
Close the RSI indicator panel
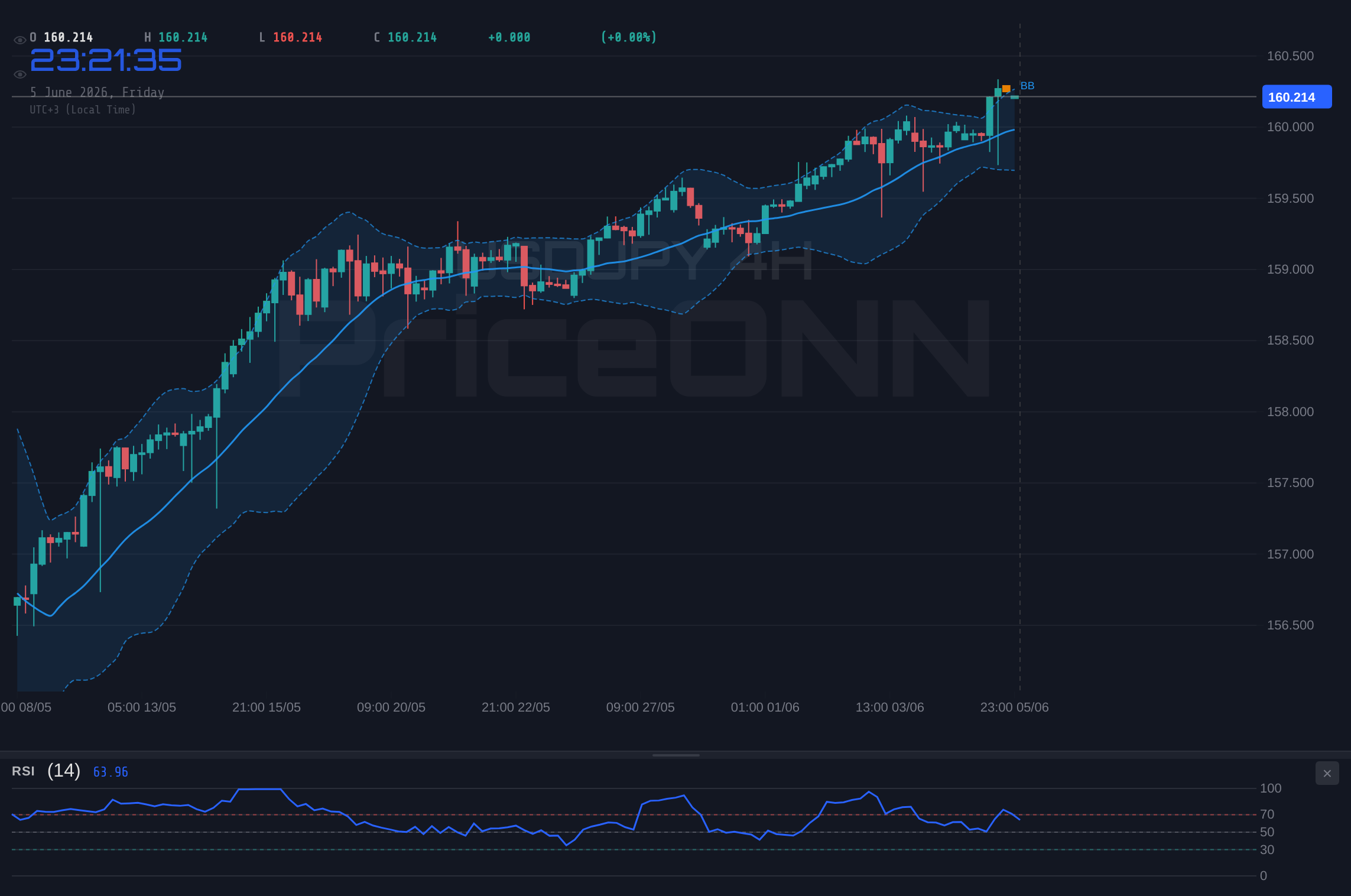point(1327,773)
